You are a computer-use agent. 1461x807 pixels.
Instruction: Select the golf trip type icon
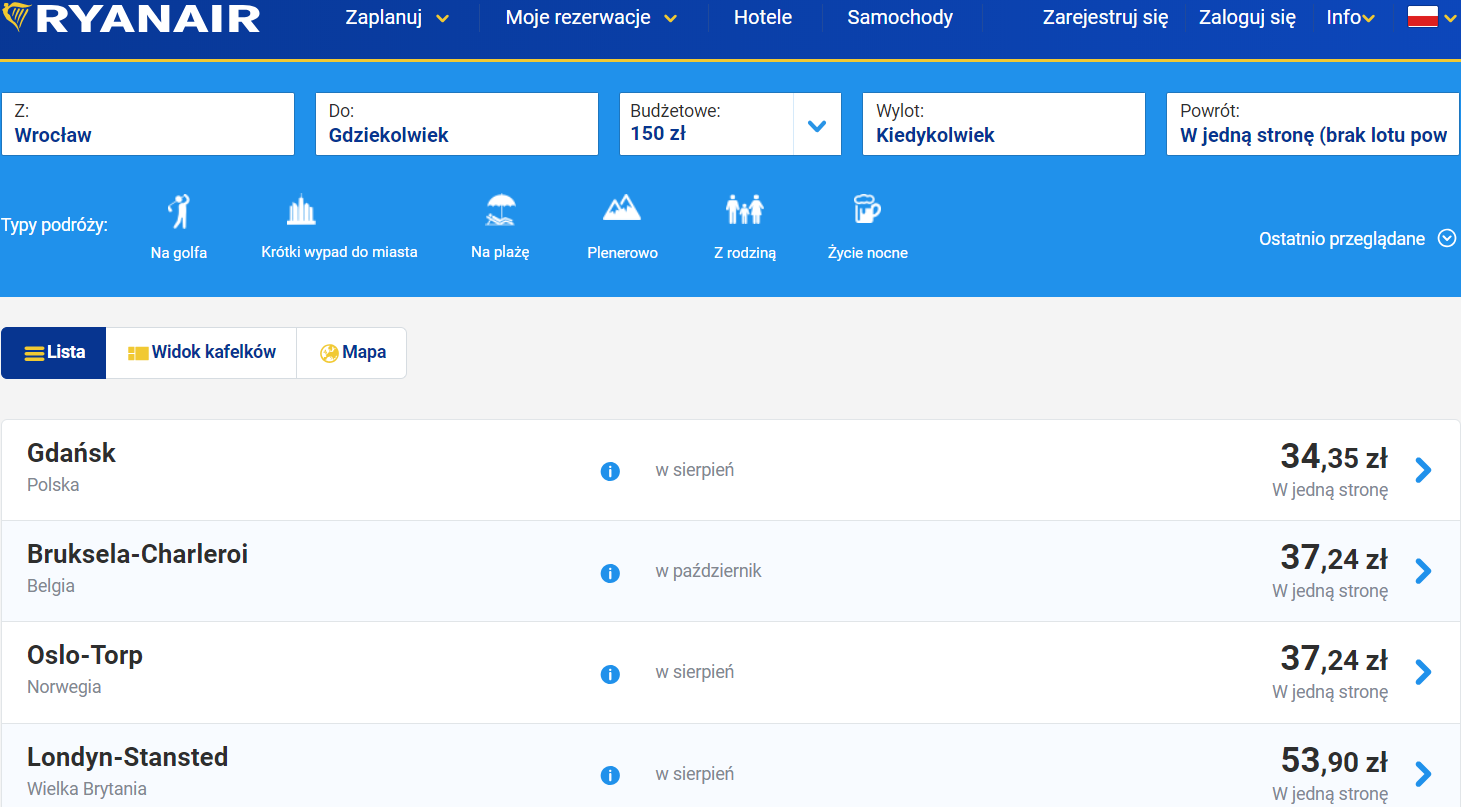179,212
